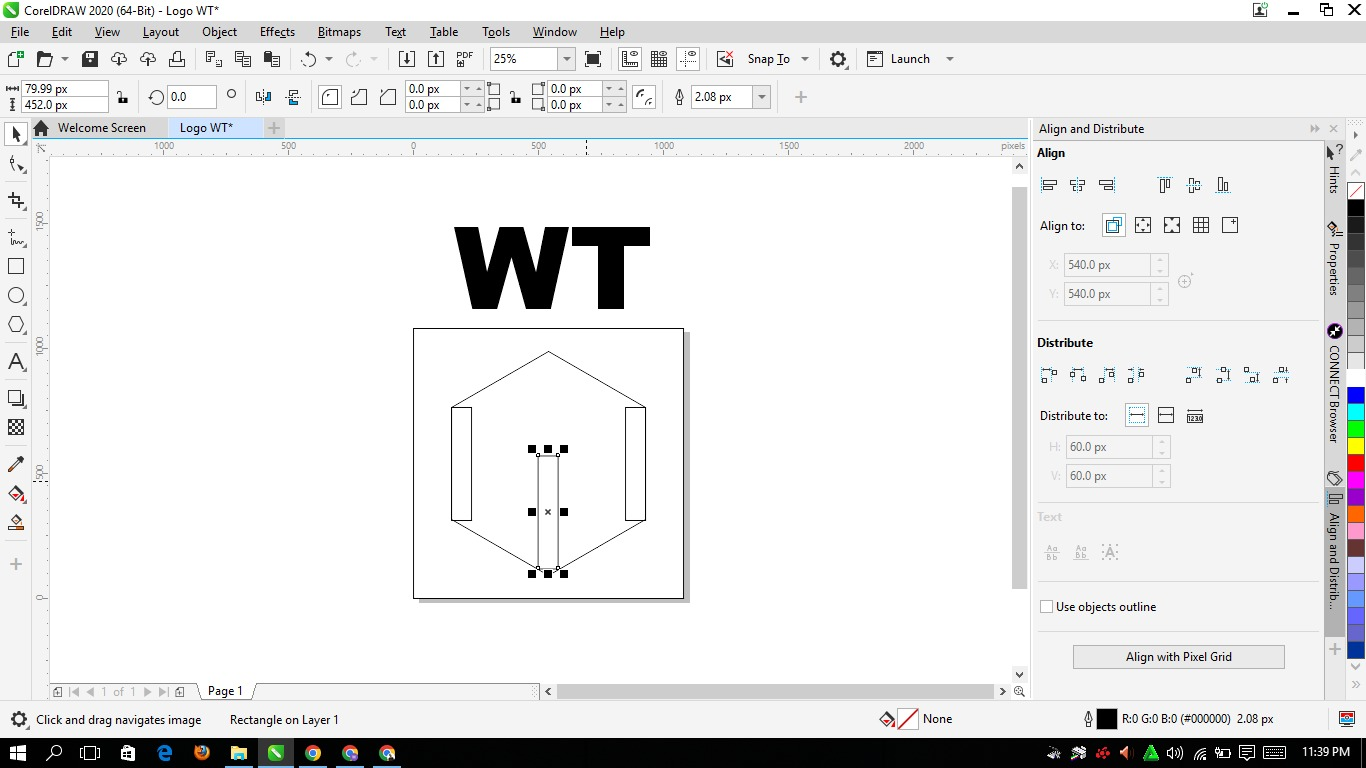
Task: Check Use objects outline
Action: 1046,607
